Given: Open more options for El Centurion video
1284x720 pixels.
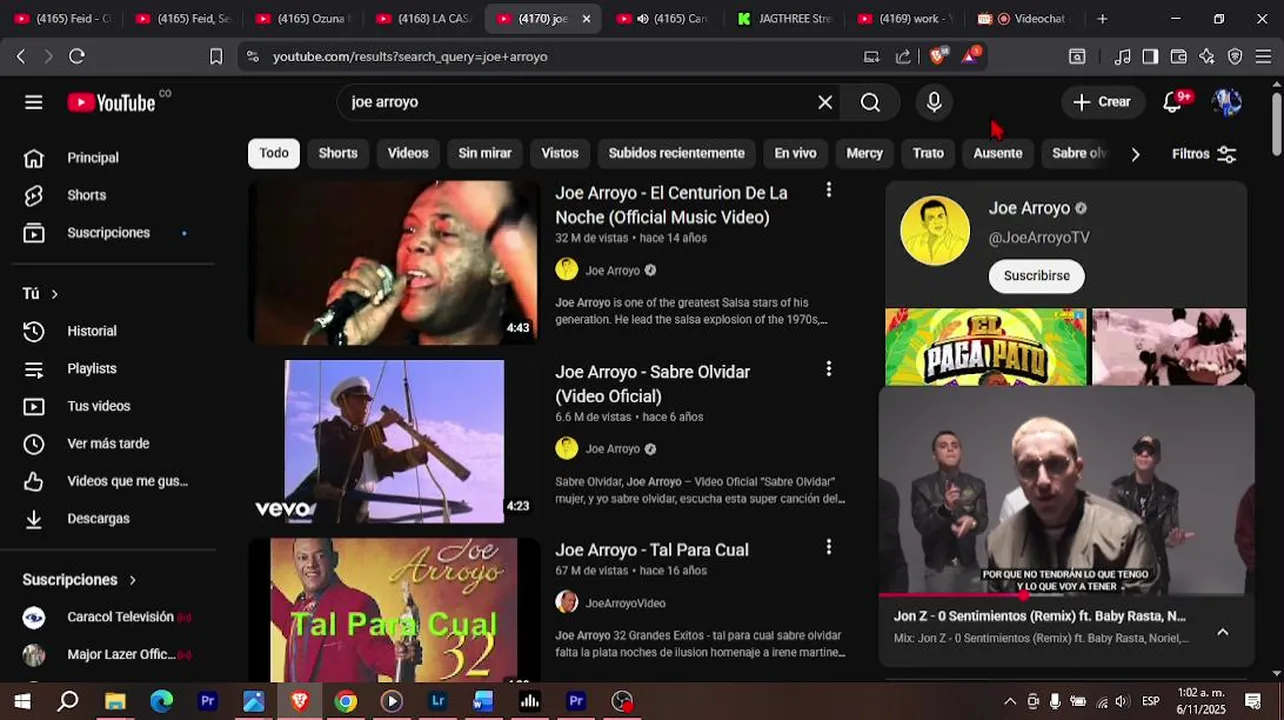Looking at the screenshot, I should coord(828,190).
